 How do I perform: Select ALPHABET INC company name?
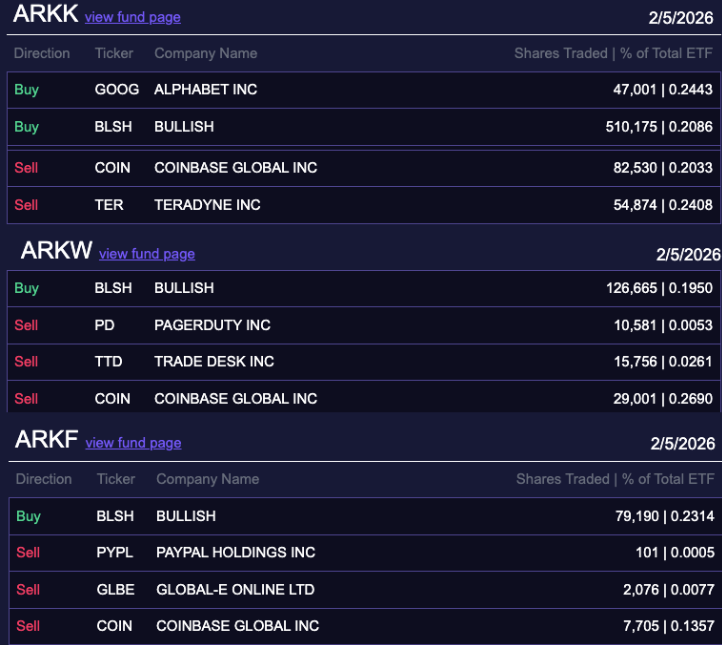pyautogui.click(x=205, y=90)
